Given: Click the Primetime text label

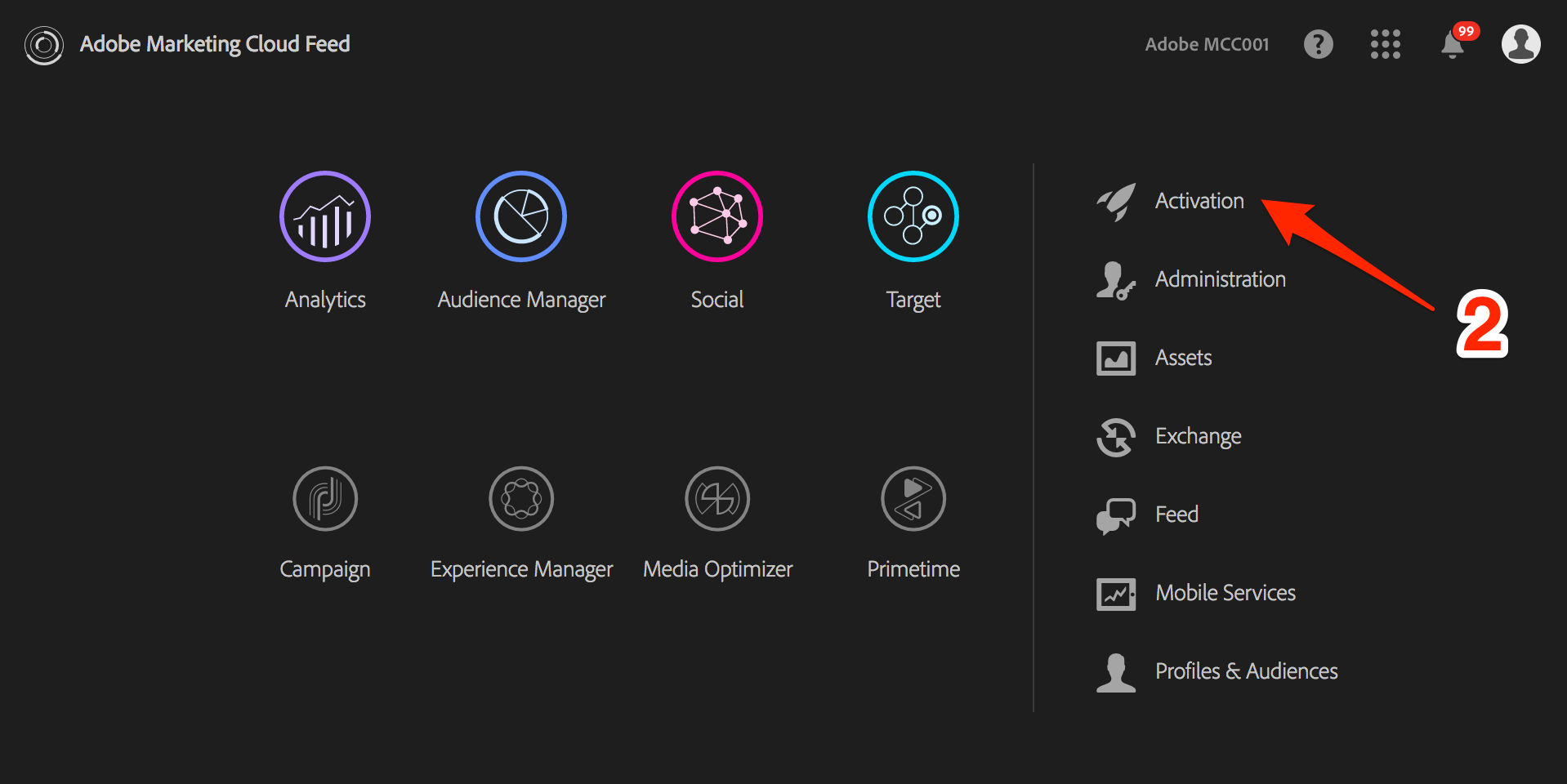Looking at the screenshot, I should click(x=913, y=569).
